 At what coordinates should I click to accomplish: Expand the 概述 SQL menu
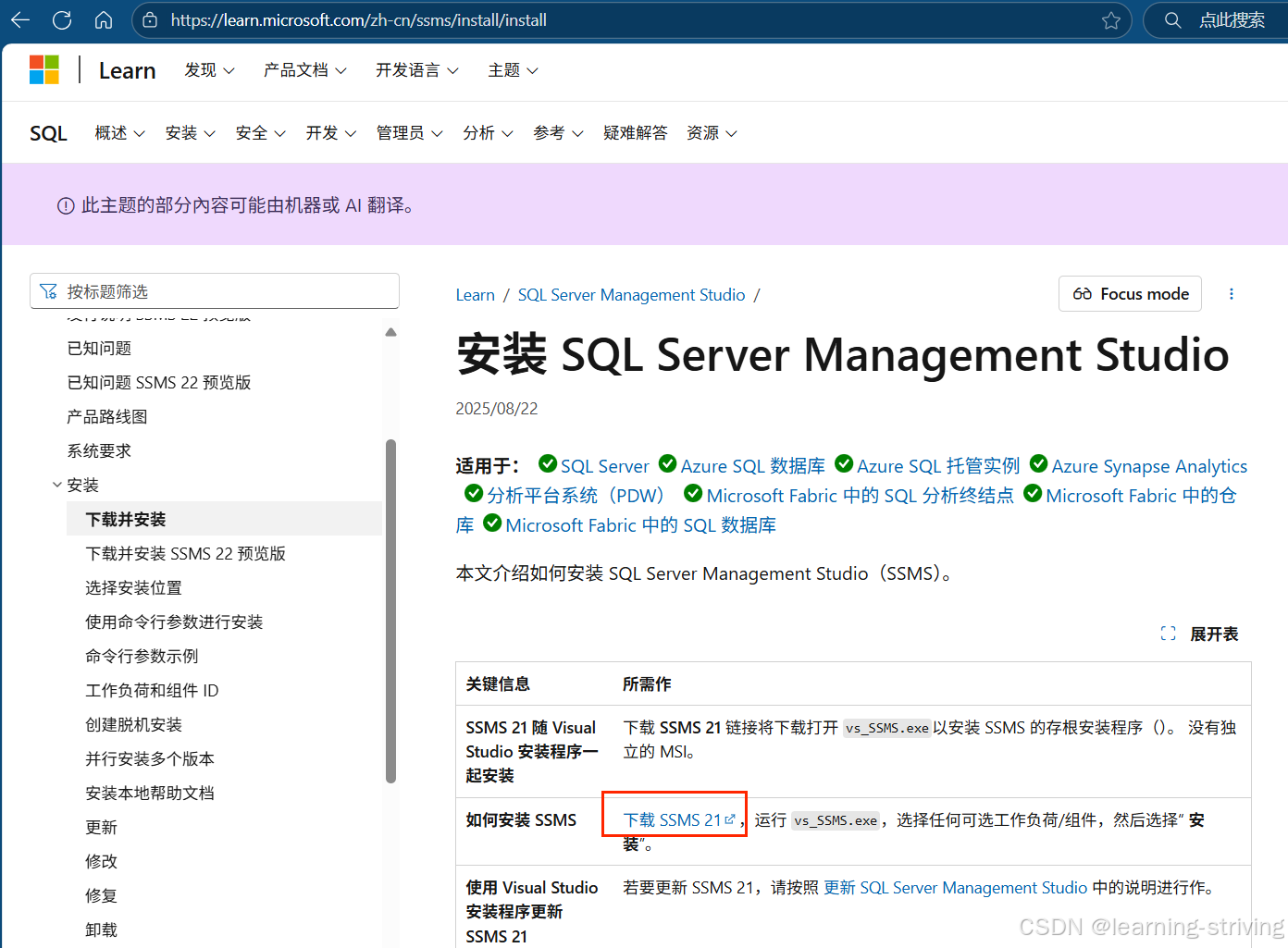click(120, 133)
